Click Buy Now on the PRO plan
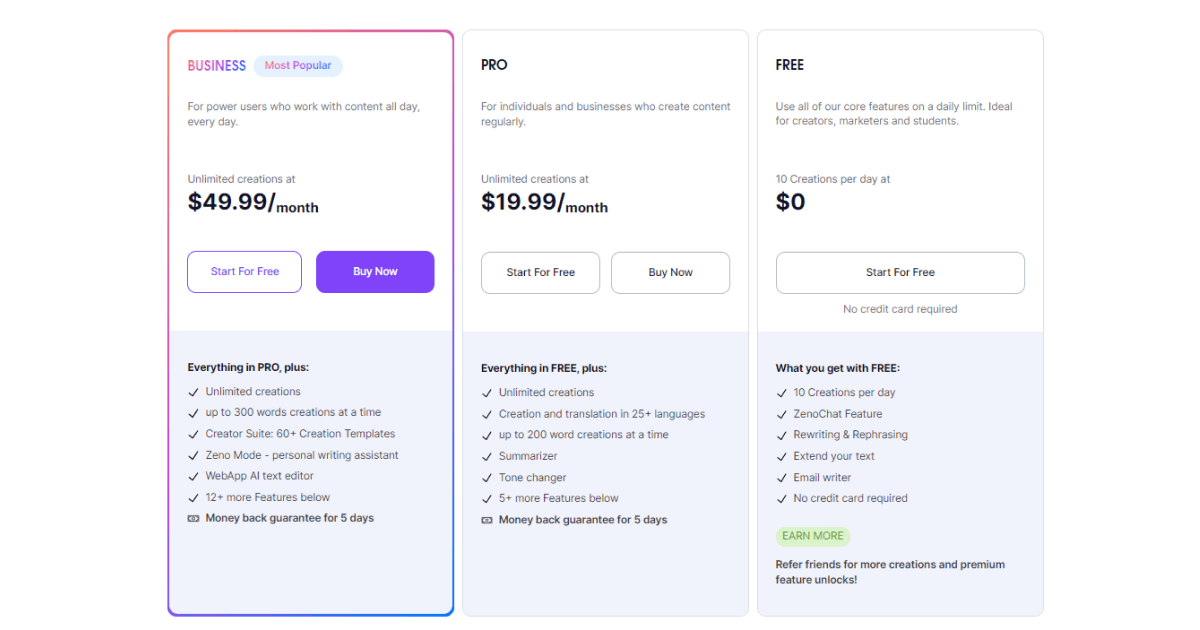 (670, 272)
